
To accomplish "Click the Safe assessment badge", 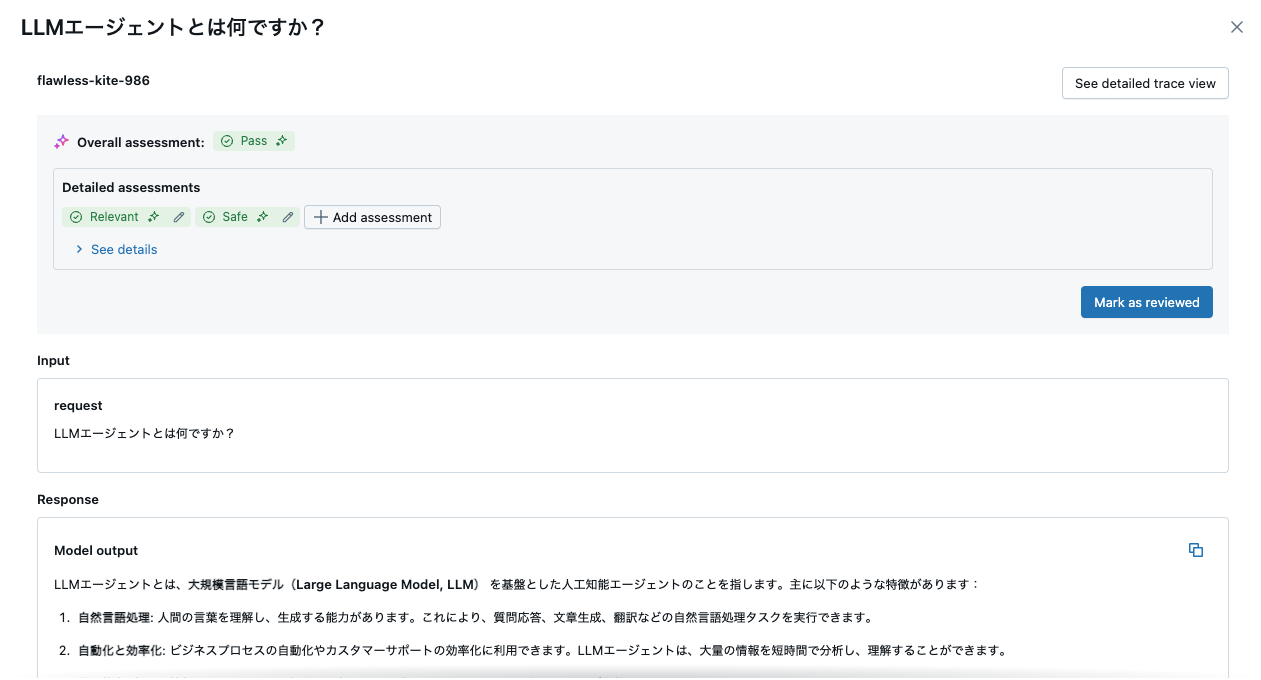I will click(x=234, y=217).
